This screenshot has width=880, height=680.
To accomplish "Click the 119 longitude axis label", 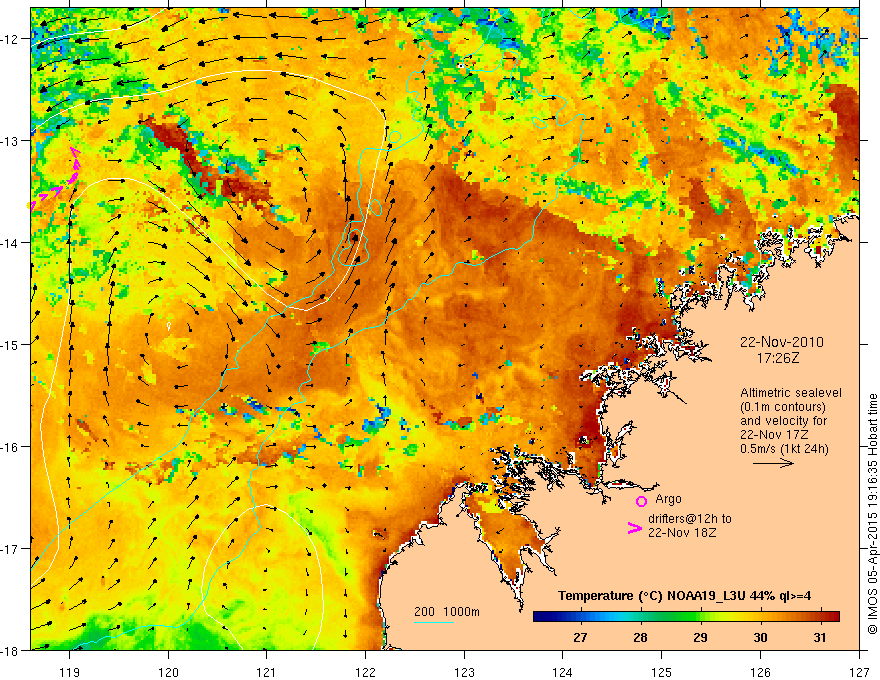I will [x=70, y=672].
